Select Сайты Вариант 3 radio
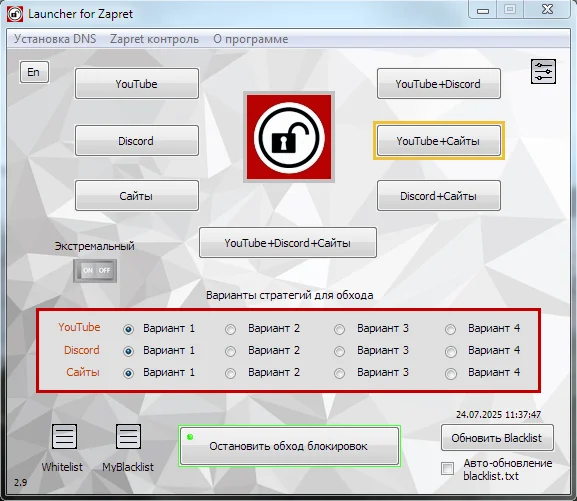The image size is (577, 501). tap(339, 374)
